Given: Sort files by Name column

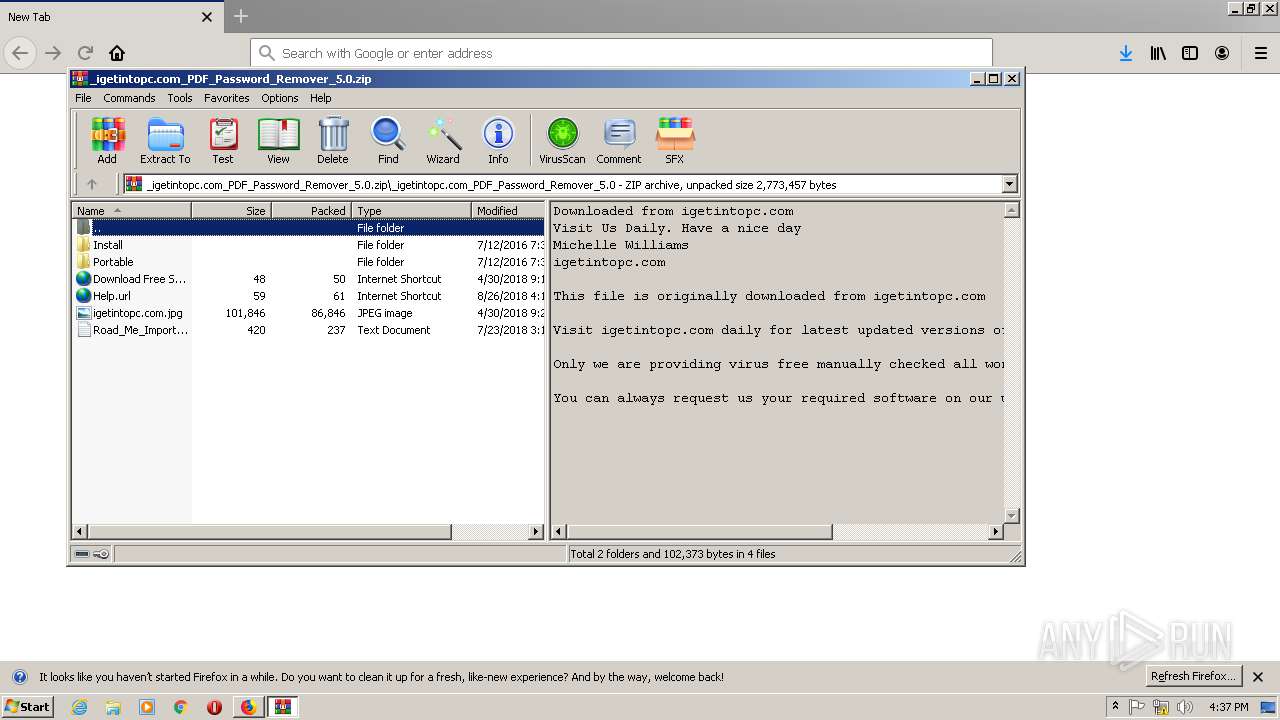Looking at the screenshot, I should click(x=132, y=210).
